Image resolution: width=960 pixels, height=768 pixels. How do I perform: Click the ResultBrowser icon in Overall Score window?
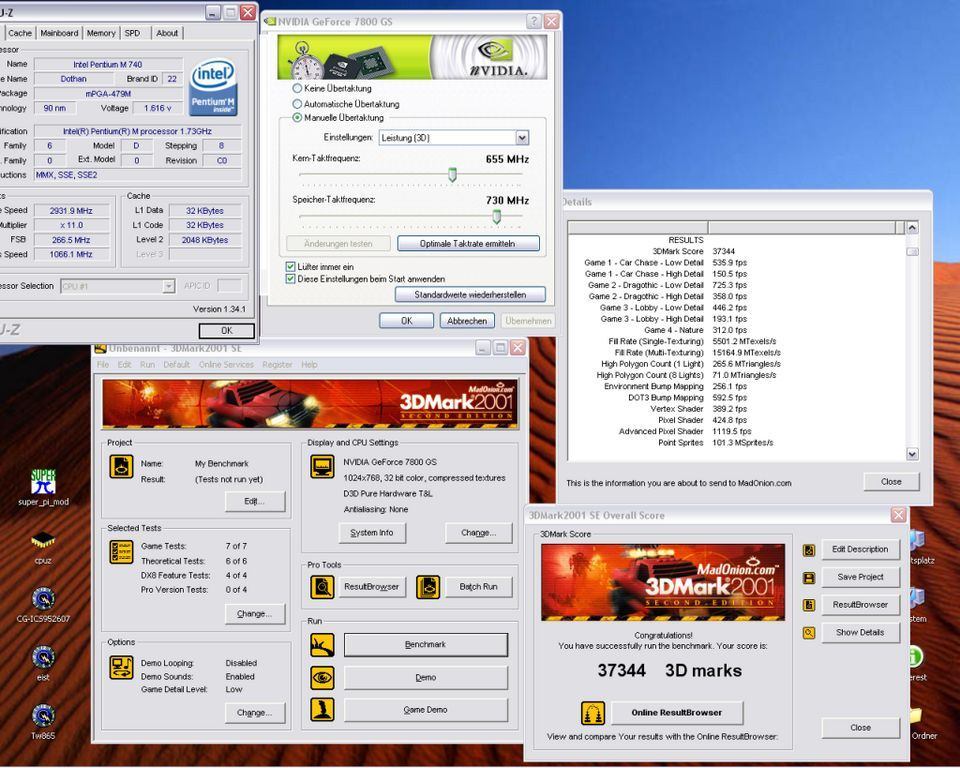click(809, 605)
